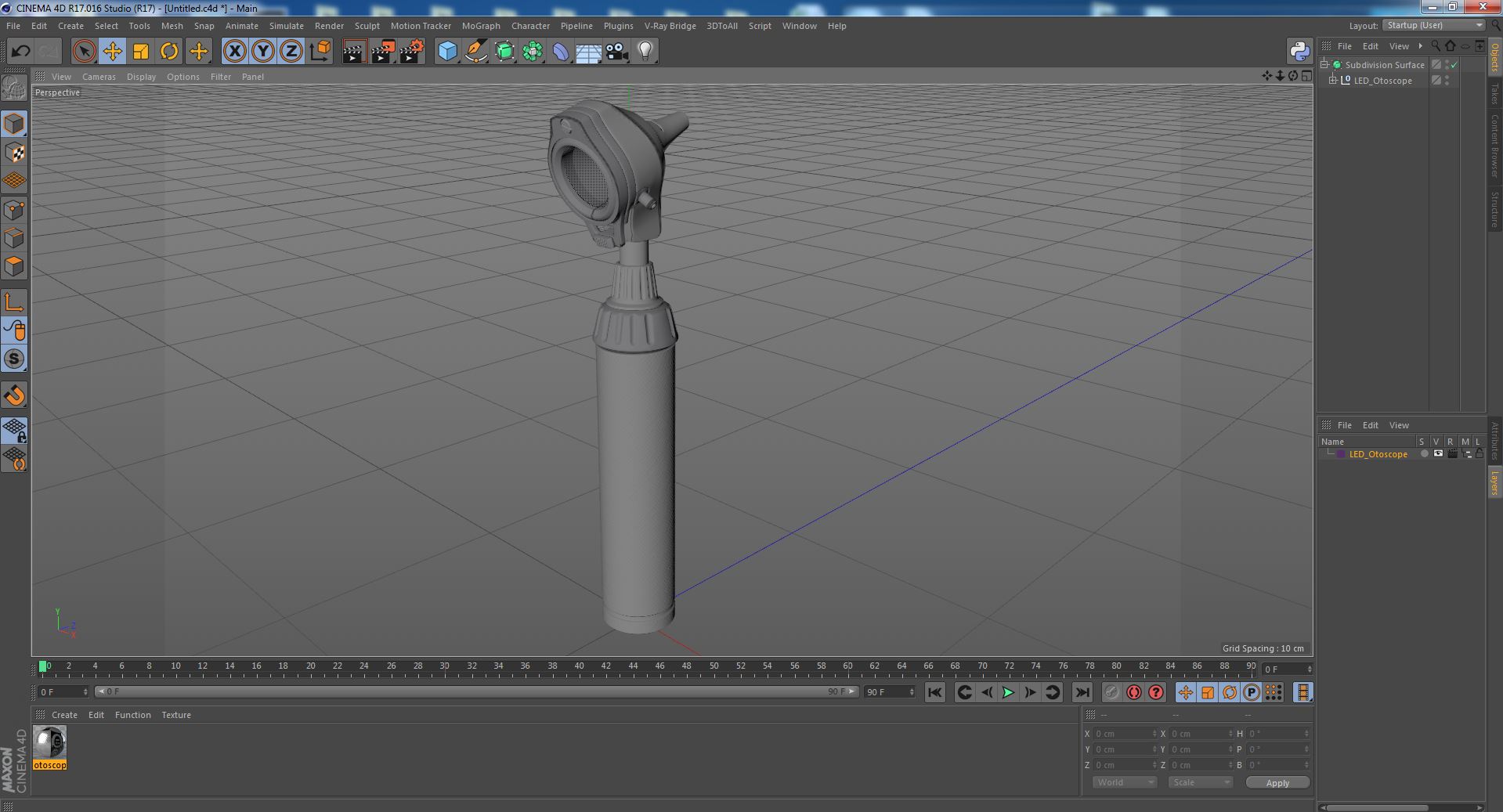Toggle viewport maximize icon
Image resolution: width=1503 pixels, height=812 pixels.
coord(1306,76)
